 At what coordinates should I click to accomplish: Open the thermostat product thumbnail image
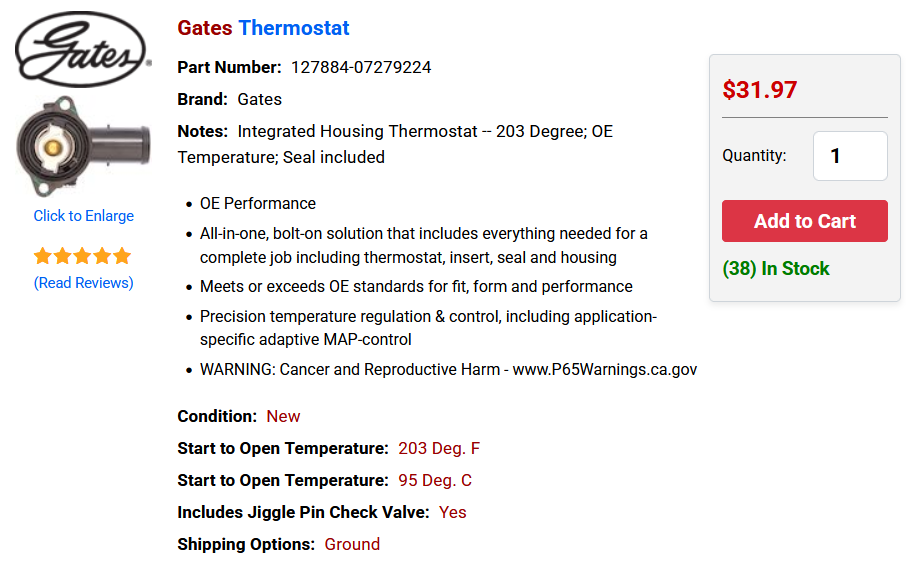(x=82, y=145)
